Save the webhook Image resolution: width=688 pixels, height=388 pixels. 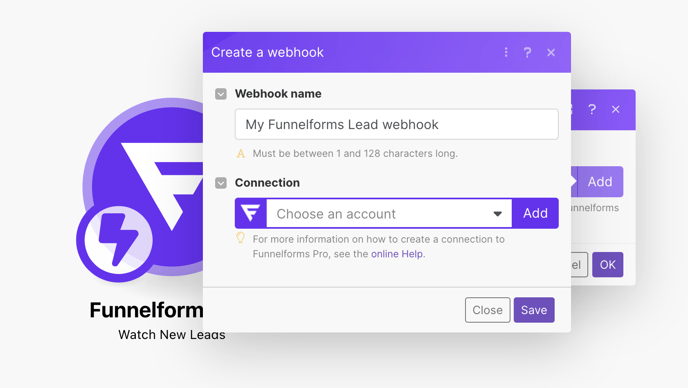(534, 310)
